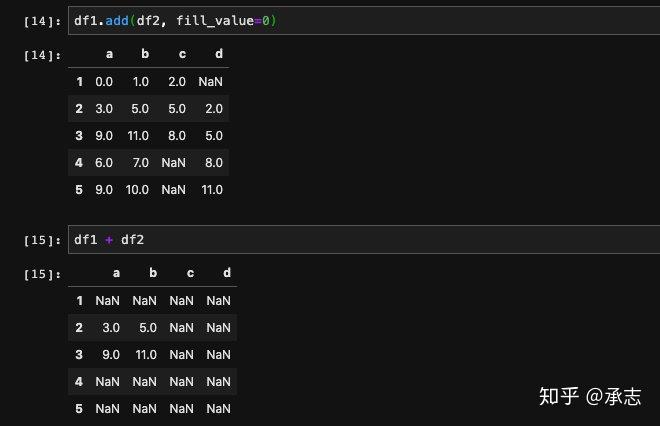
Task: Select row index 5 in the first output table
Action: [79, 189]
